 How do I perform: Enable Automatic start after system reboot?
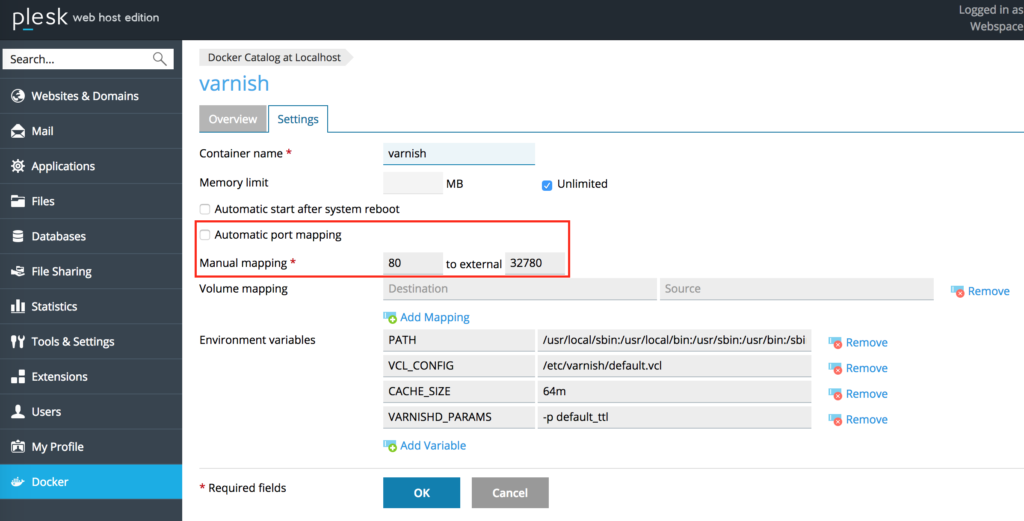click(x=205, y=210)
